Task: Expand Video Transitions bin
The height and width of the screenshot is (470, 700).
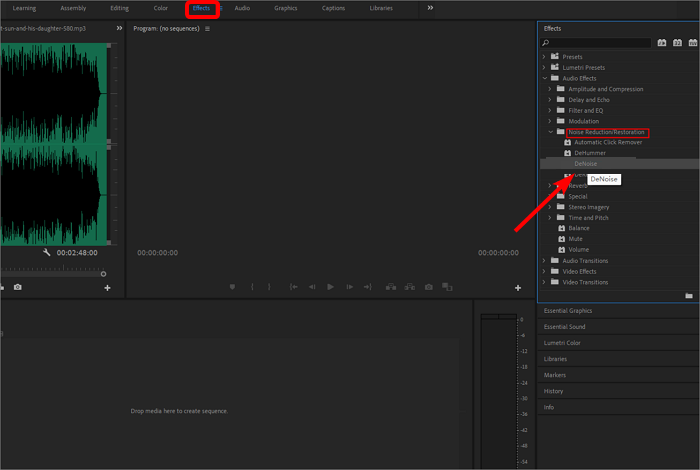Action: coord(544,282)
